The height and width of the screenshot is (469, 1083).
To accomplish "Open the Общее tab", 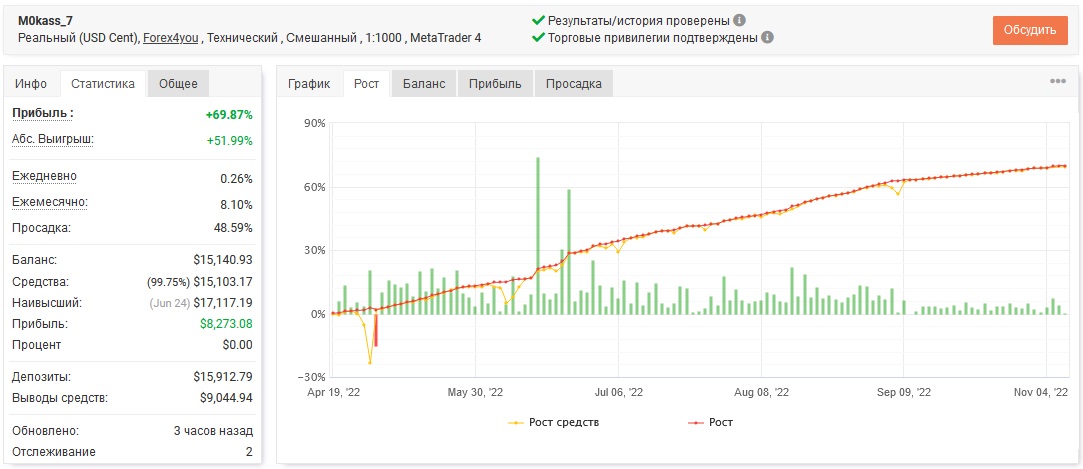I will (178, 84).
